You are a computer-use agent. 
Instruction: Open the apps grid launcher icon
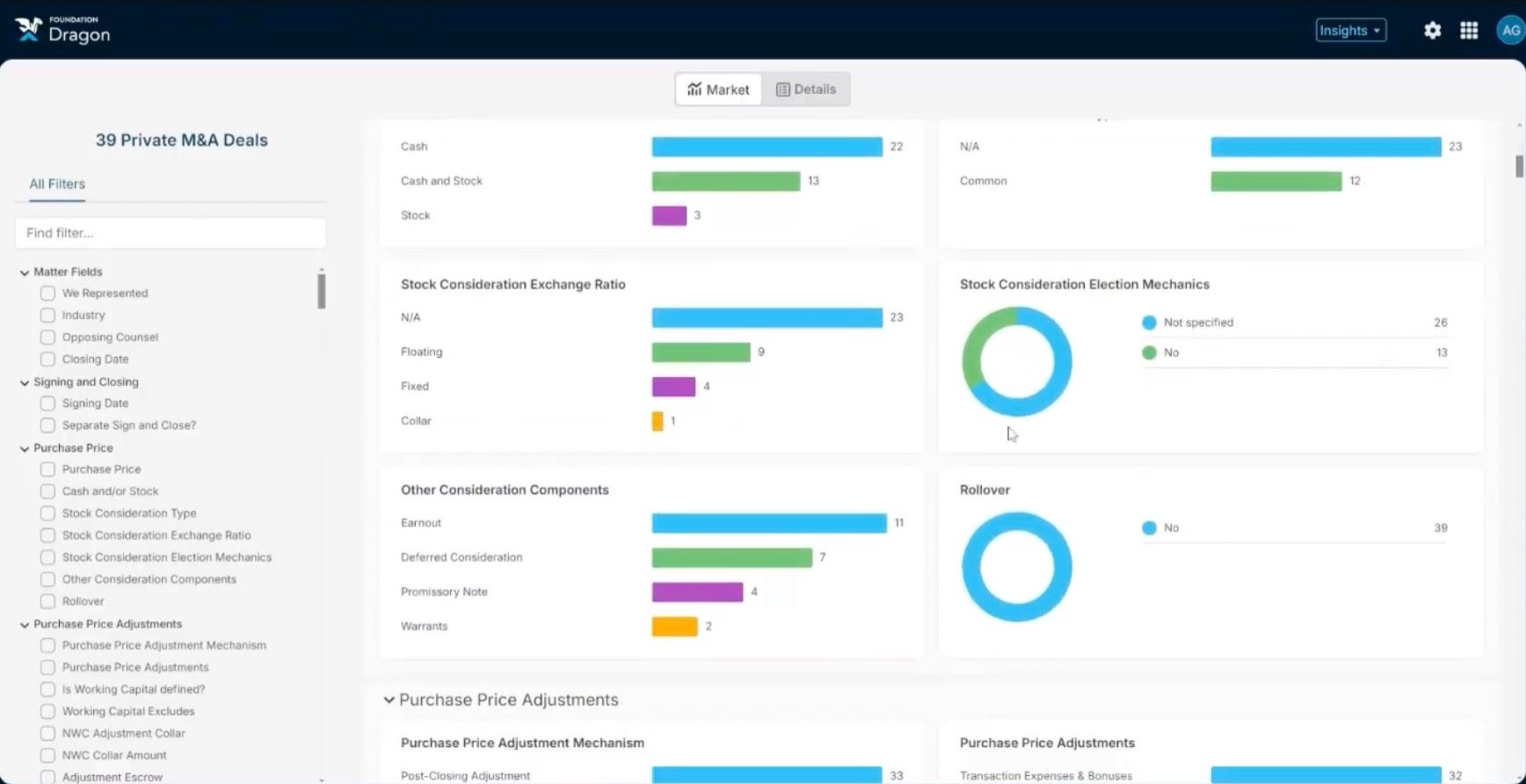click(1469, 31)
